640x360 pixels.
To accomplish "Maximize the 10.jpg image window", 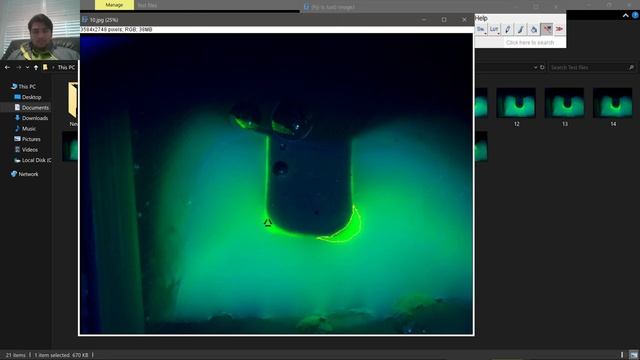I will (x=444, y=20).
